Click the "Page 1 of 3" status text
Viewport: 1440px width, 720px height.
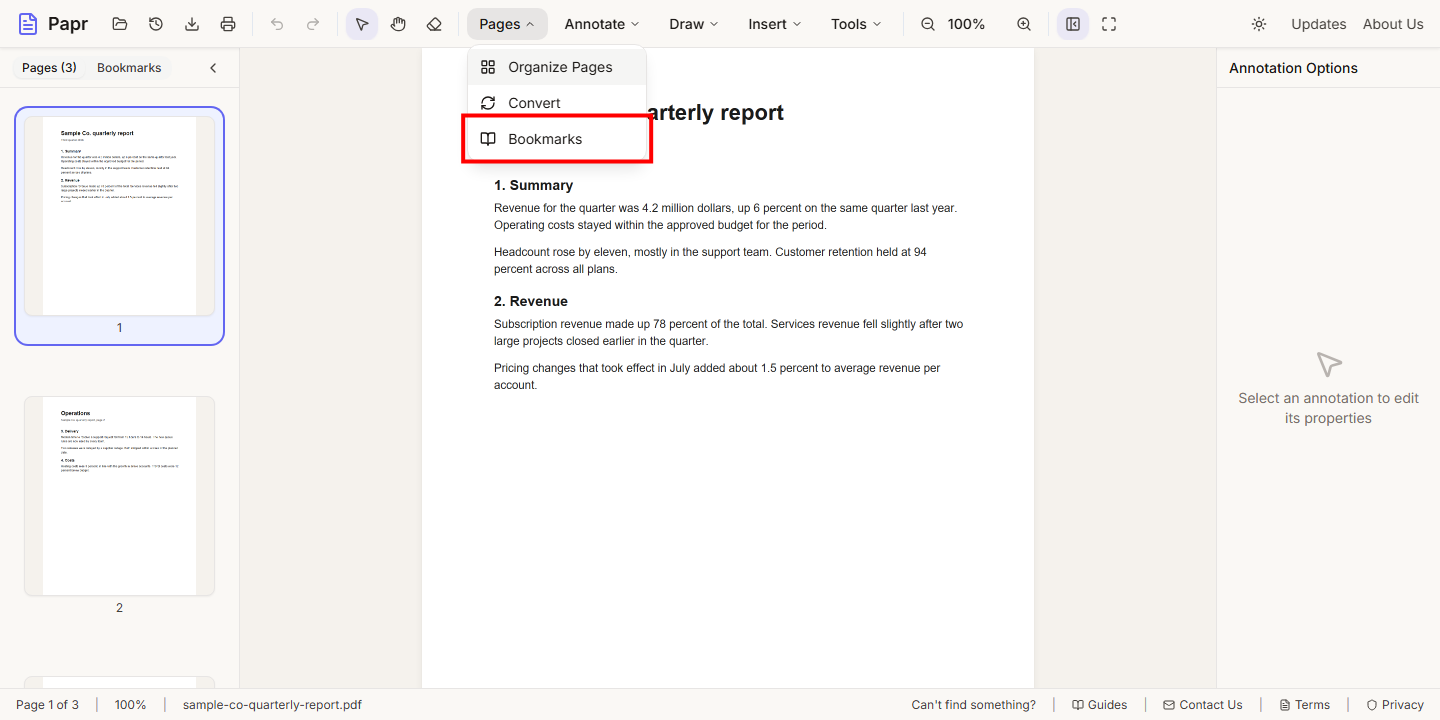point(47,705)
